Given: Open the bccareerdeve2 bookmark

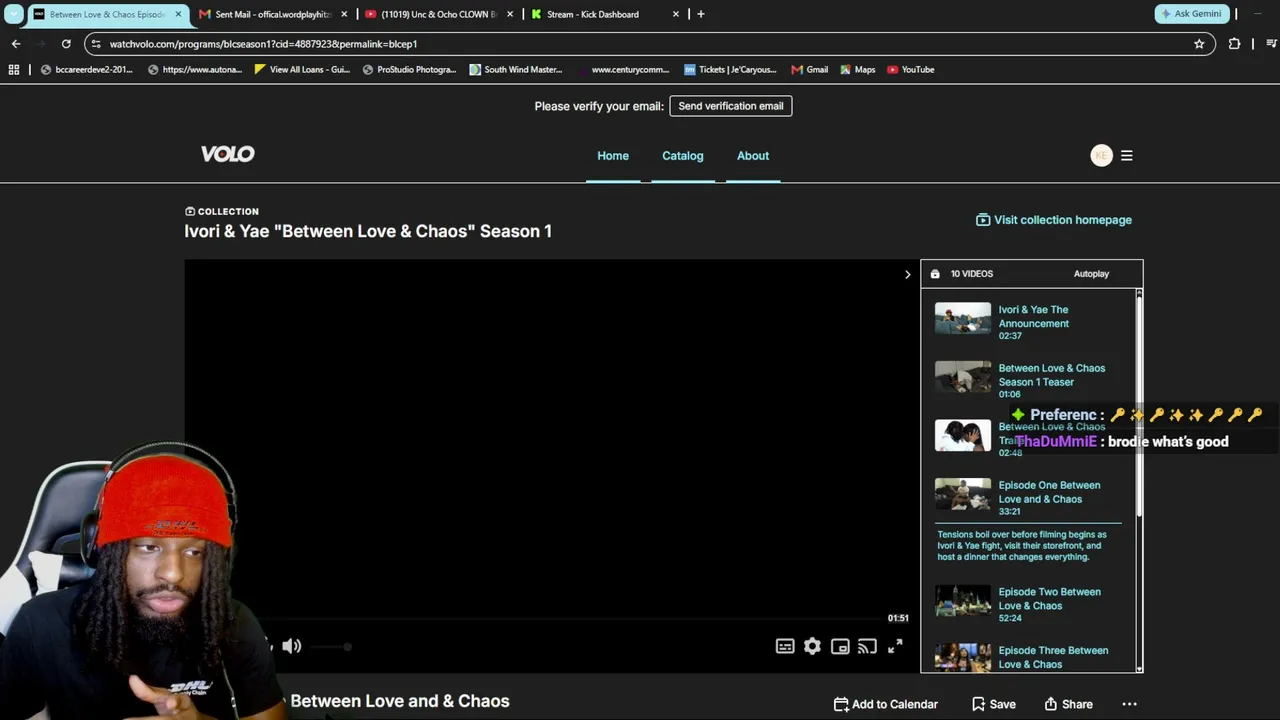Looking at the screenshot, I should point(86,70).
